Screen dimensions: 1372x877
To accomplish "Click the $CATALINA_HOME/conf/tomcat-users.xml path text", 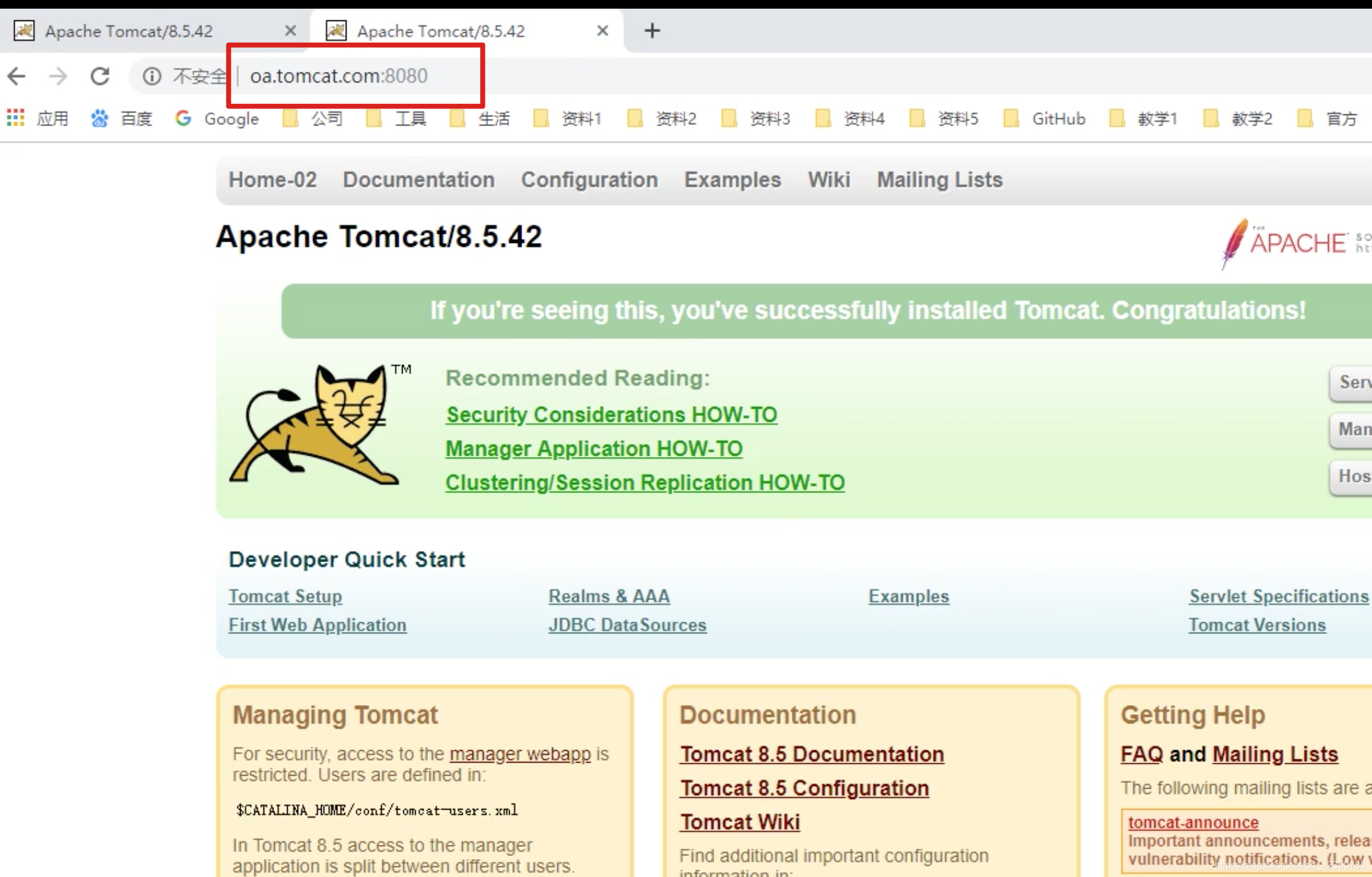I will [x=377, y=810].
